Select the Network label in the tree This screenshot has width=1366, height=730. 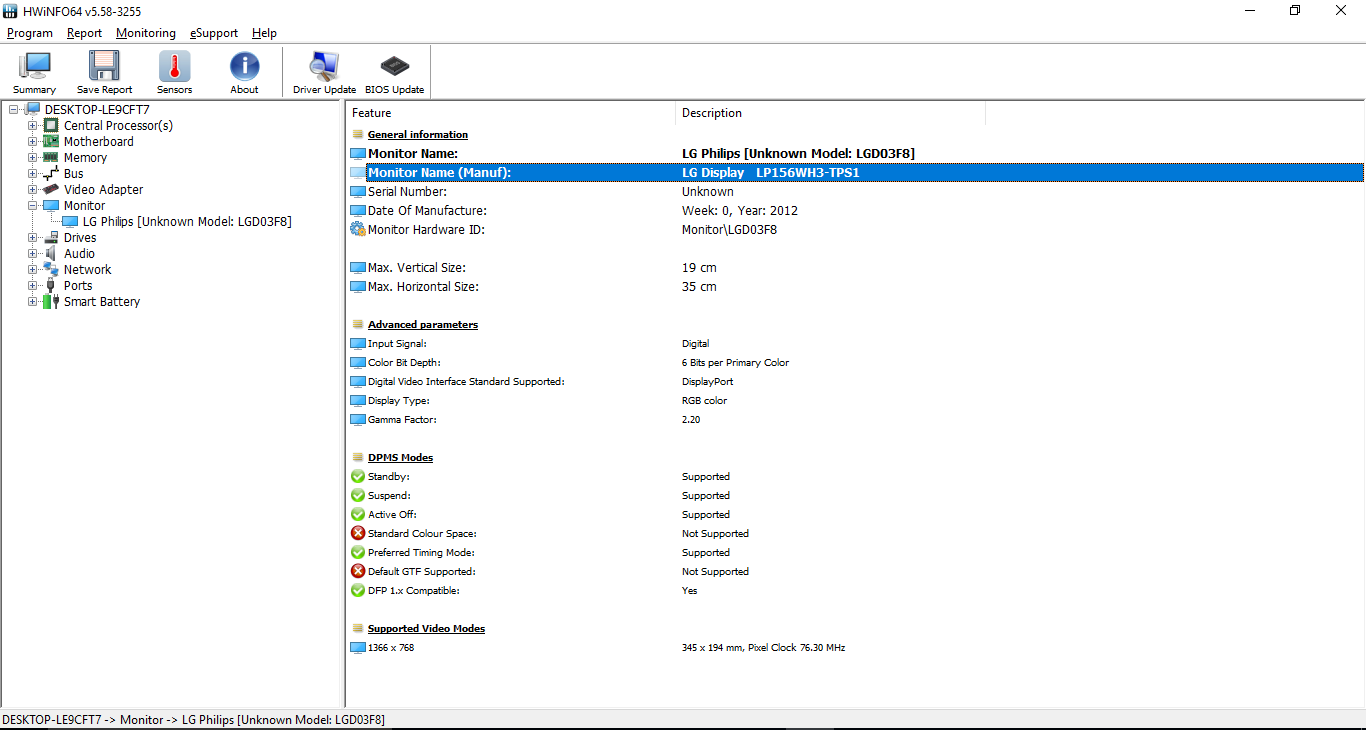coord(88,269)
